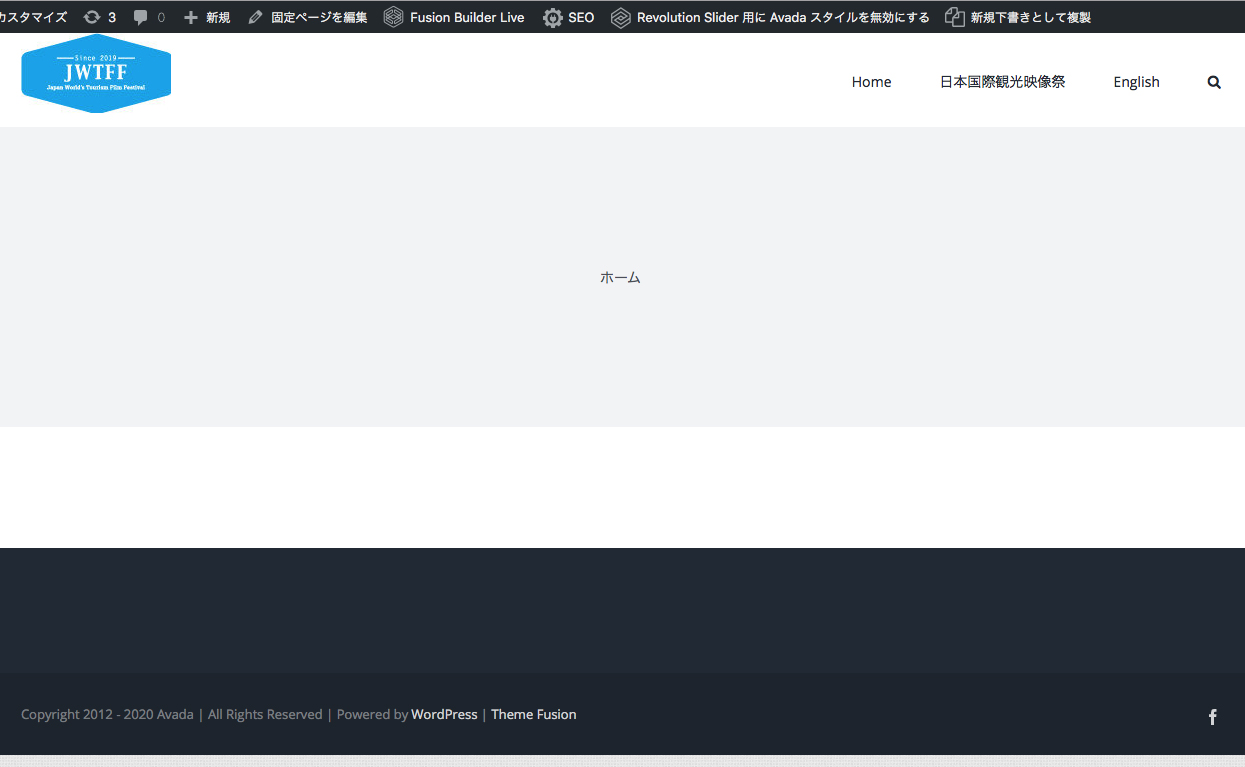The width and height of the screenshot is (1245, 767).
Task: Click the JWTFF site logo
Action: pos(96,73)
